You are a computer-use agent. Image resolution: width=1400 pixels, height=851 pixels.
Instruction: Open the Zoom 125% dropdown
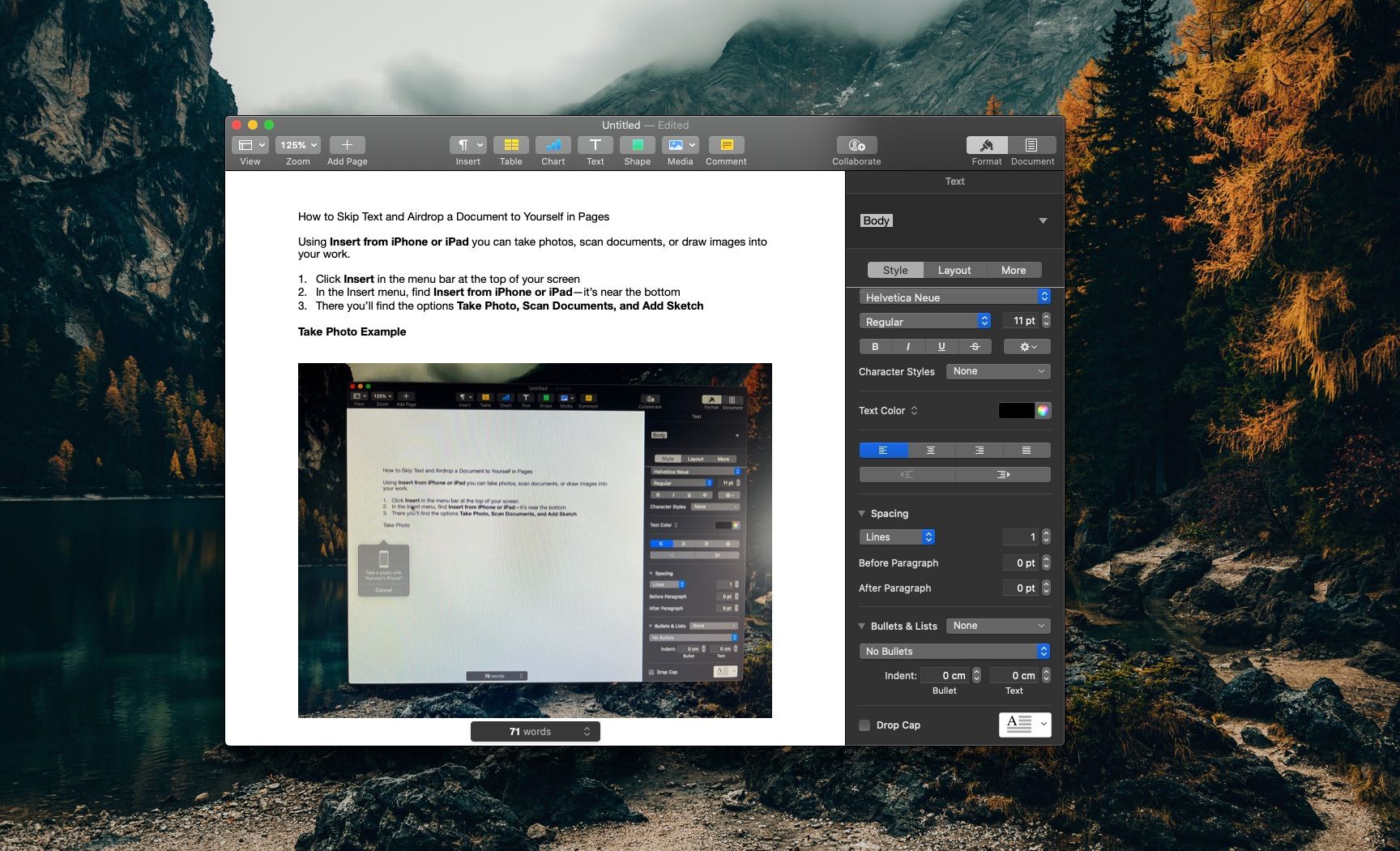click(298, 145)
